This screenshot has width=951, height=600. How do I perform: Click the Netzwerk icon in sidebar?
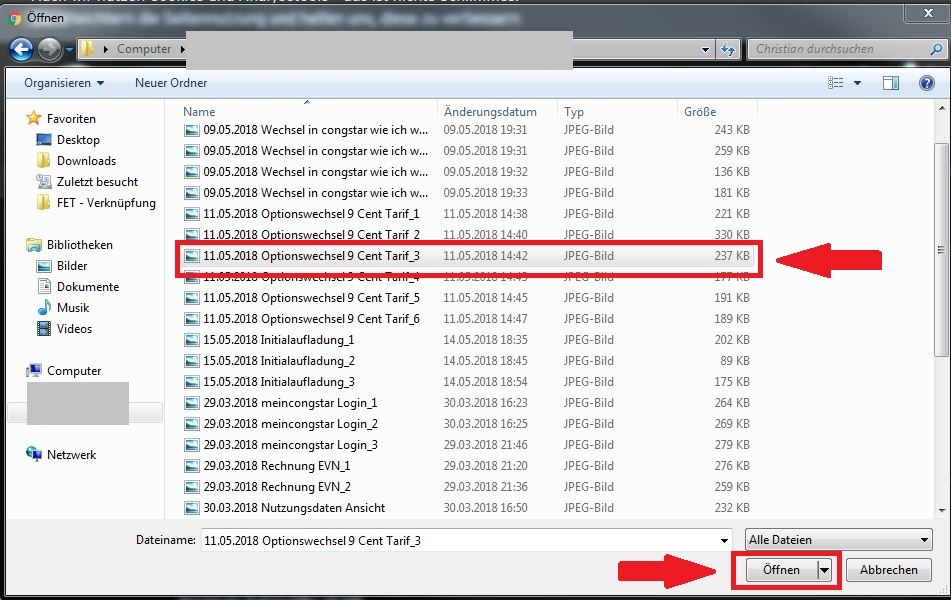coord(36,454)
